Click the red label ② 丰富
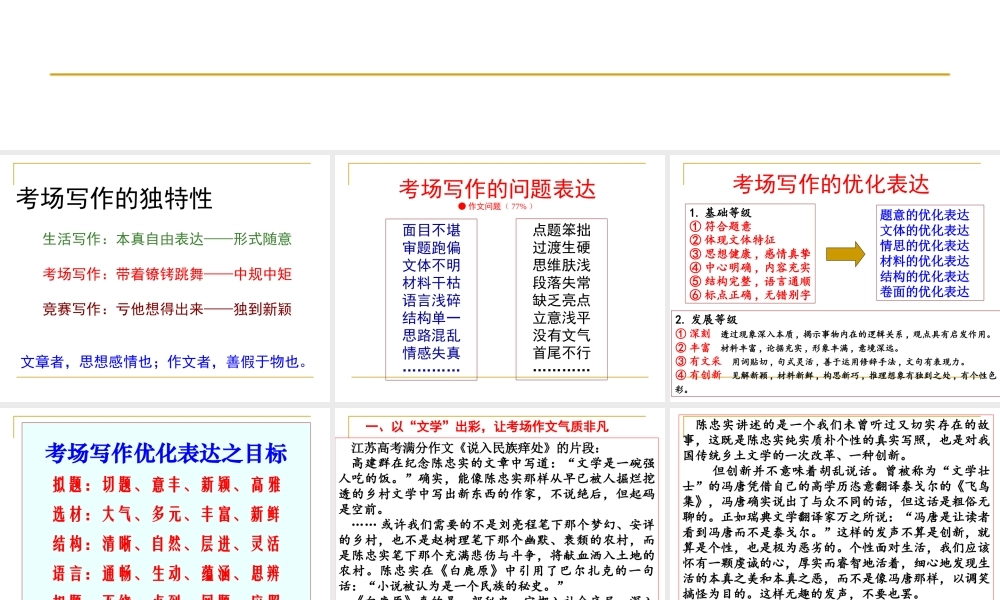Viewport: 1000px width, 600px height. pos(693,348)
